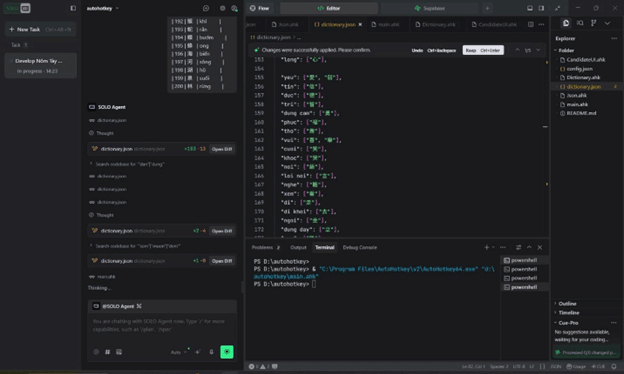
Task: Click Keep to confirm applied changes
Action: [483, 50]
